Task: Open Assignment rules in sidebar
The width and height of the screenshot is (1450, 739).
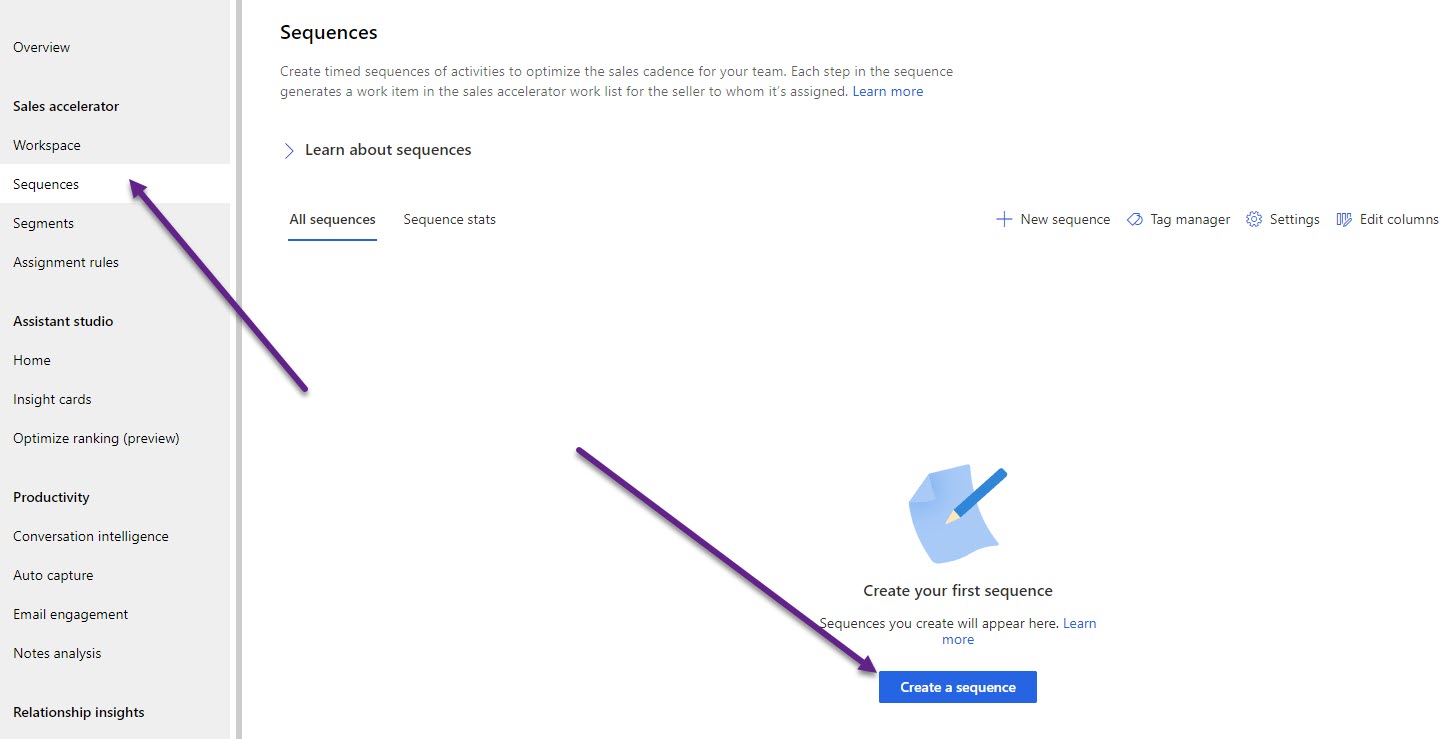Action: click(x=66, y=262)
